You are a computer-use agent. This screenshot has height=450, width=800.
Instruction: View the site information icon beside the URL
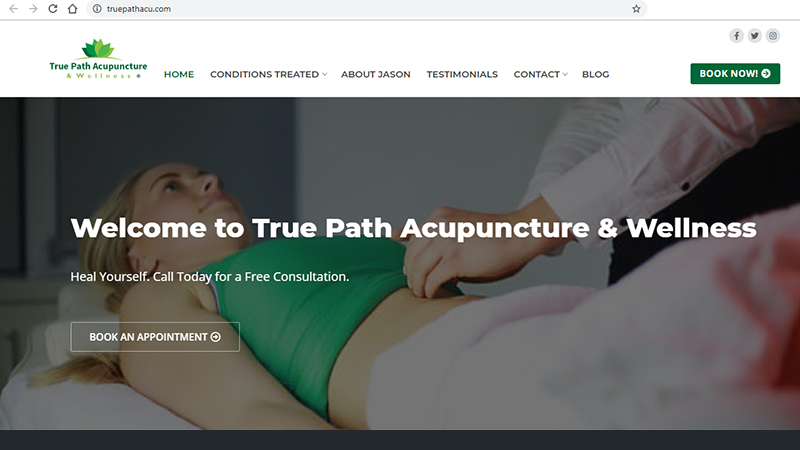pyautogui.click(x=97, y=9)
